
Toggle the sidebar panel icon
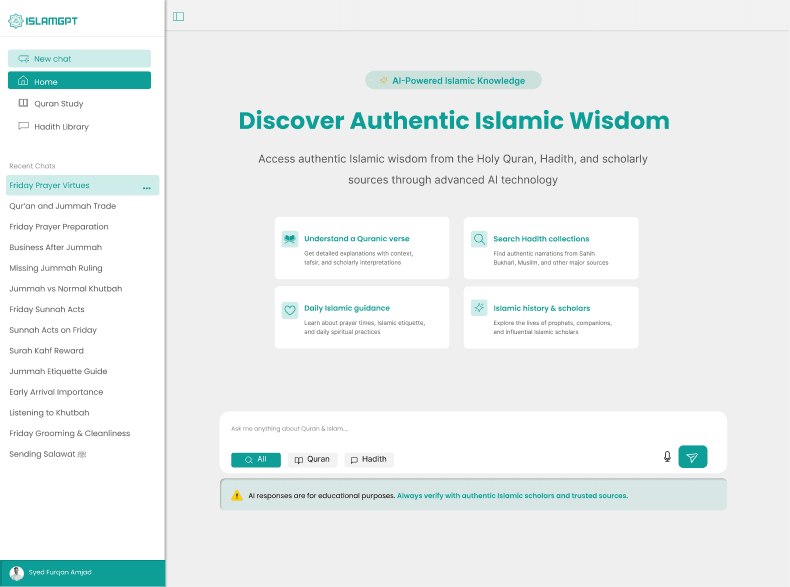tap(178, 17)
